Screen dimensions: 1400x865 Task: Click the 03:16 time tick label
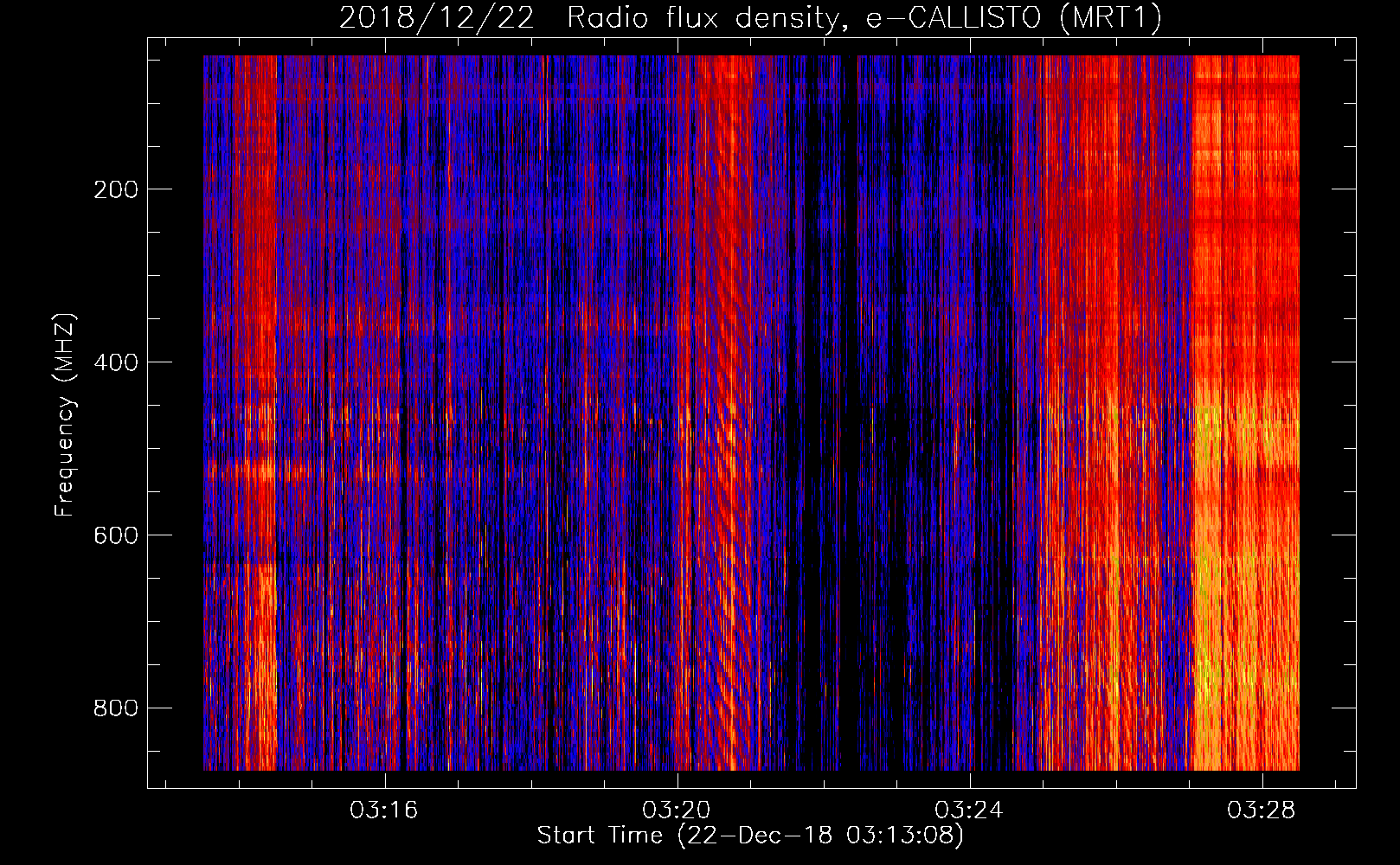coord(384,811)
